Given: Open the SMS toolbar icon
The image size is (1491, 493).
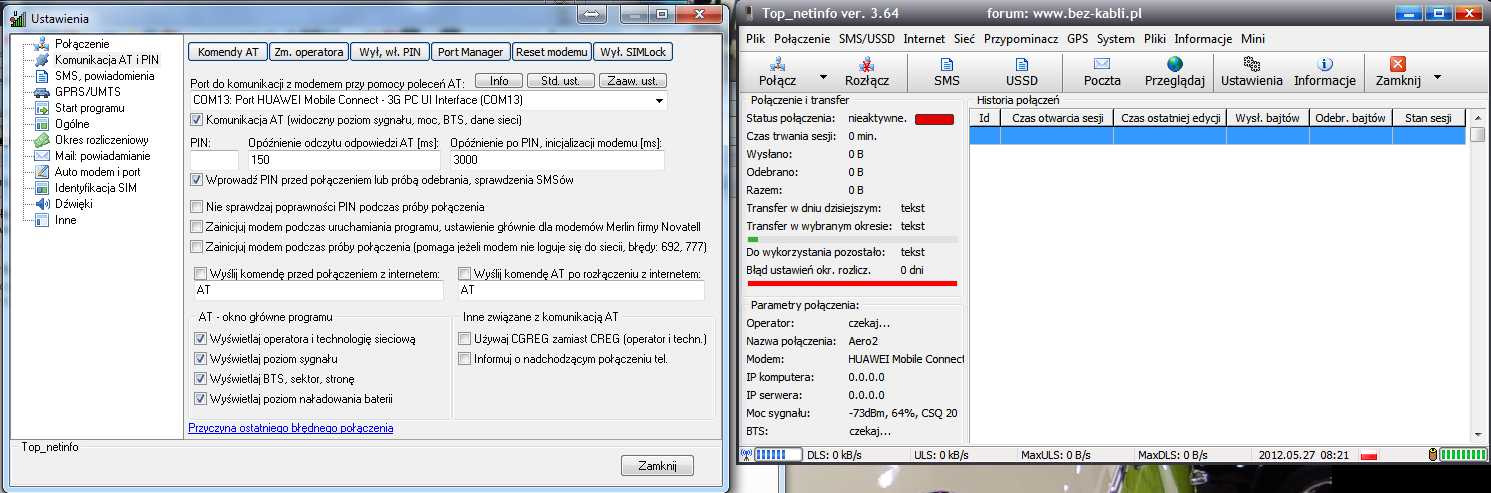Looking at the screenshot, I should [946, 64].
